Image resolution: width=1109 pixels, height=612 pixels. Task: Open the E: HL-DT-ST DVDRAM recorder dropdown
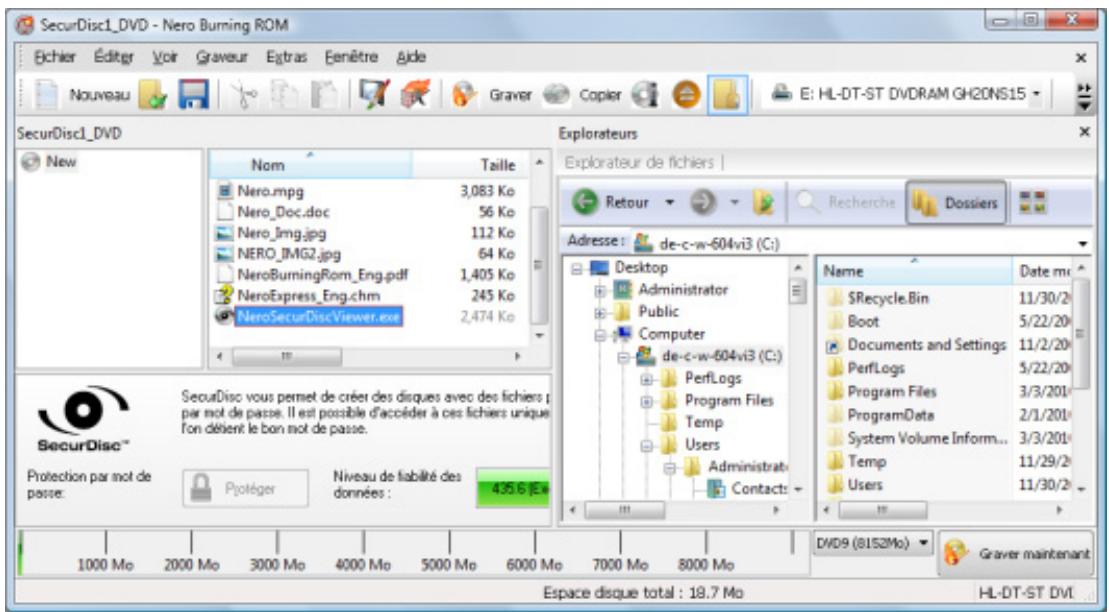[x=1036, y=94]
